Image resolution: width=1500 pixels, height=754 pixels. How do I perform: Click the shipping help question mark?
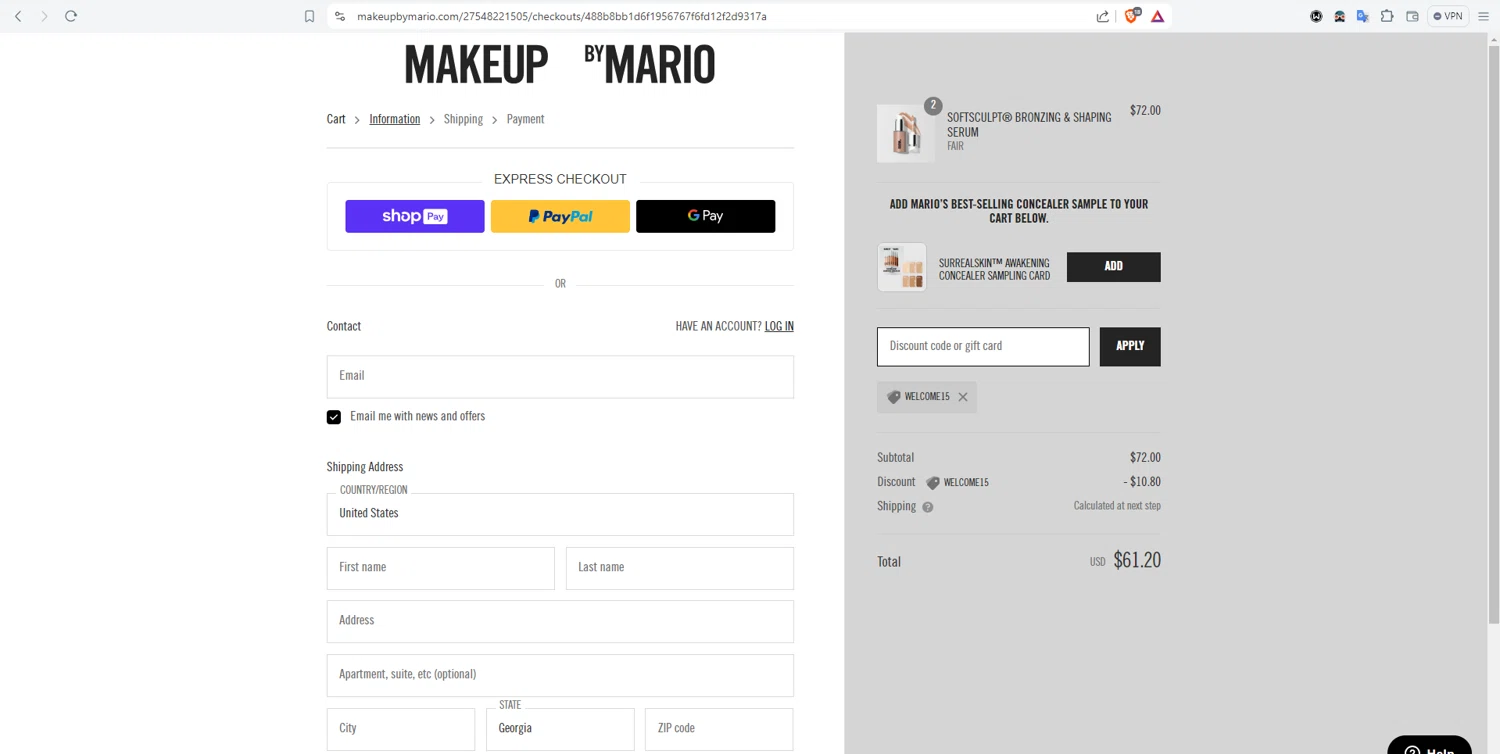click(x=928, y=507)
